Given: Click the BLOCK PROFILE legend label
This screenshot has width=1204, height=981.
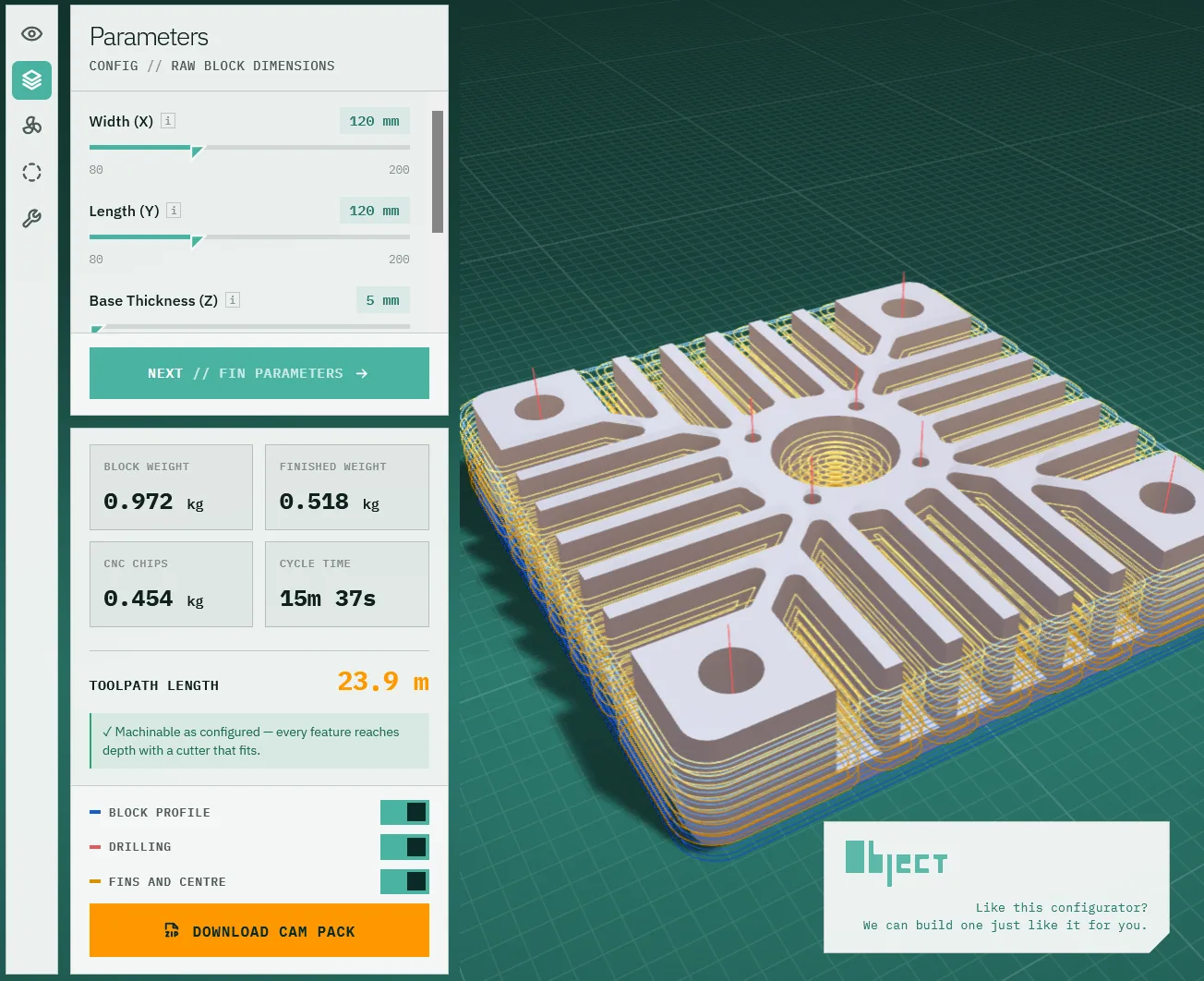Looking at the screenshot, I should click(160, 813).
